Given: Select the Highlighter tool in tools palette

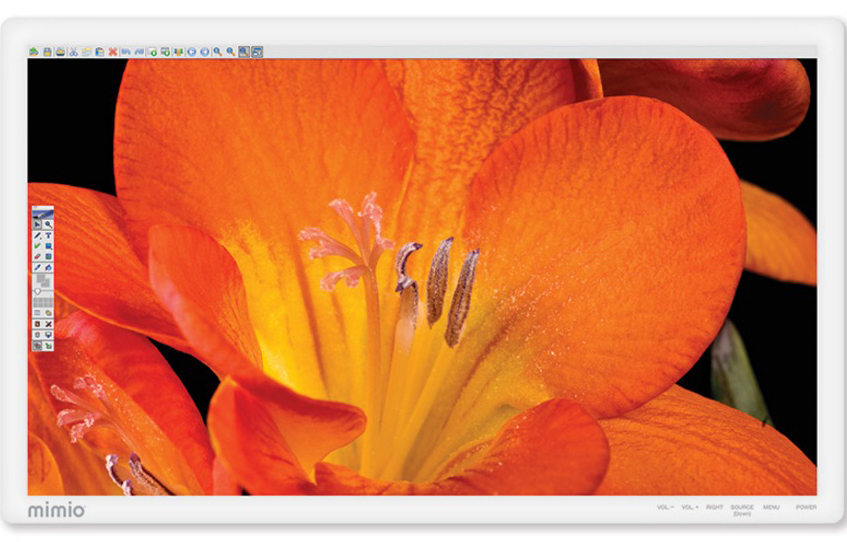Looking at the screenshot, I should 37,246.
